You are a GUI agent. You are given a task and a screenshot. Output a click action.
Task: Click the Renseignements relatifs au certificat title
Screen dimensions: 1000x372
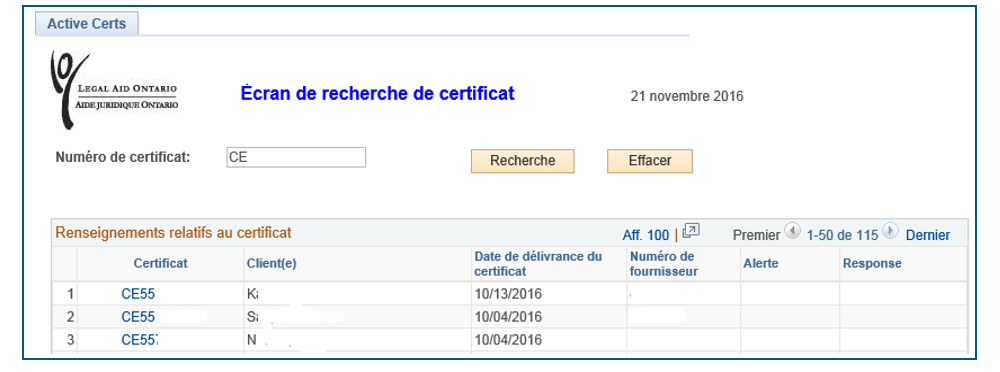coord(173,233)
